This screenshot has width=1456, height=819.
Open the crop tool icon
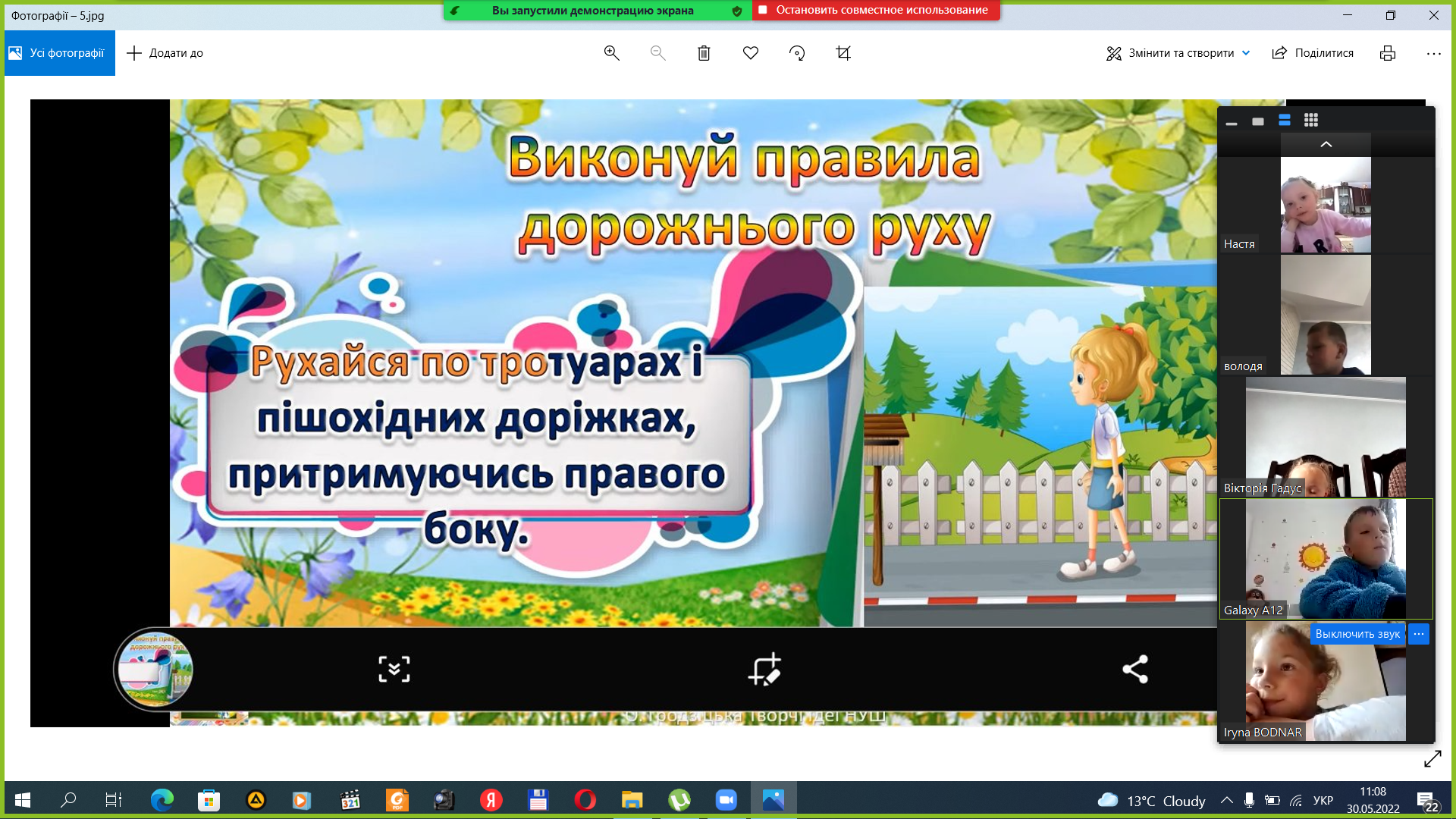(843, 53)
